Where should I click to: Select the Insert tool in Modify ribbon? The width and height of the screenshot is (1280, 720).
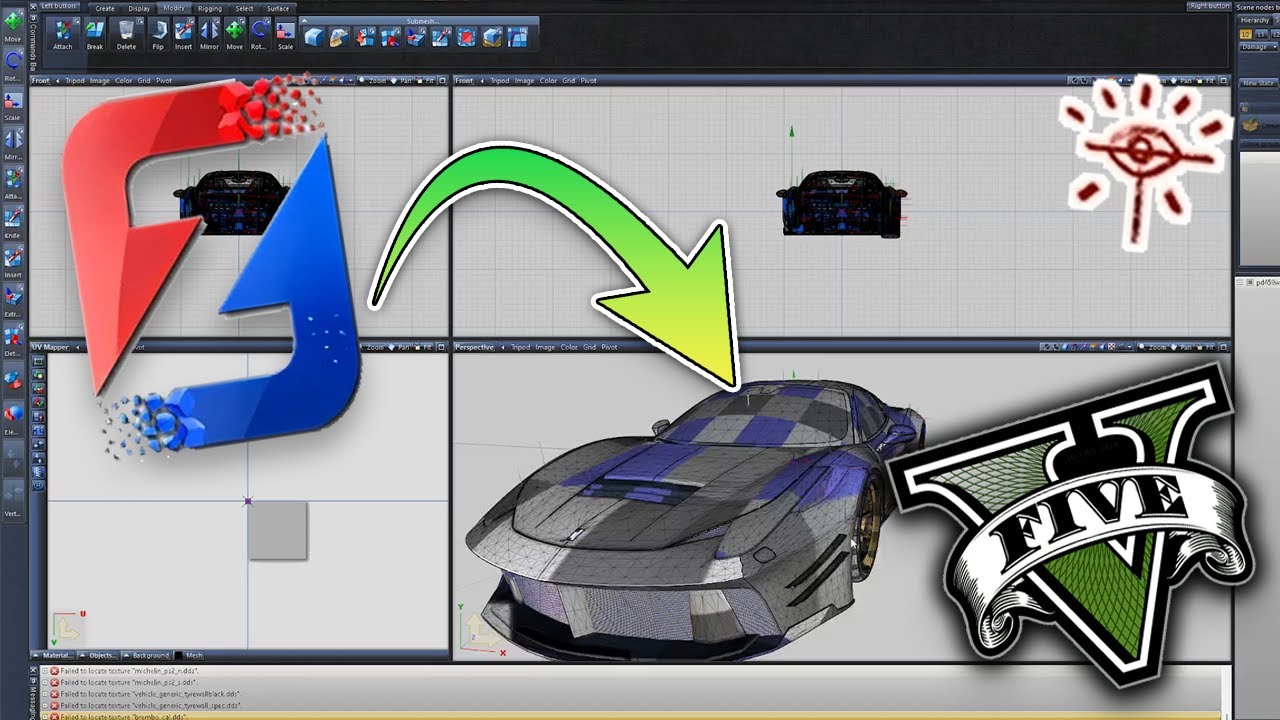click(x=183, y=35)
